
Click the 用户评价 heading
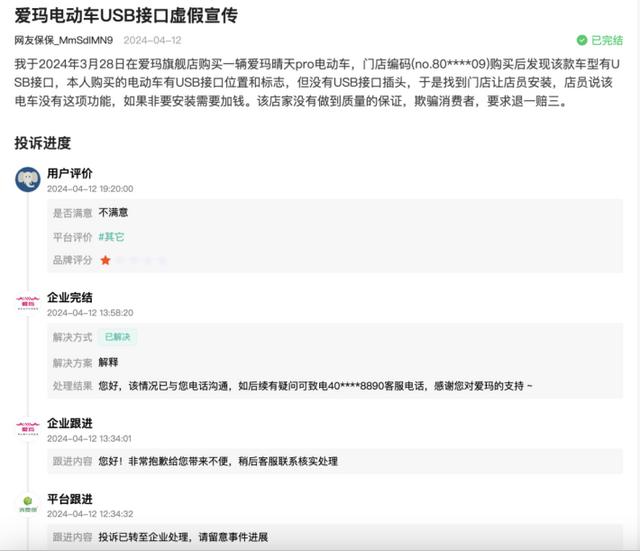70,173
